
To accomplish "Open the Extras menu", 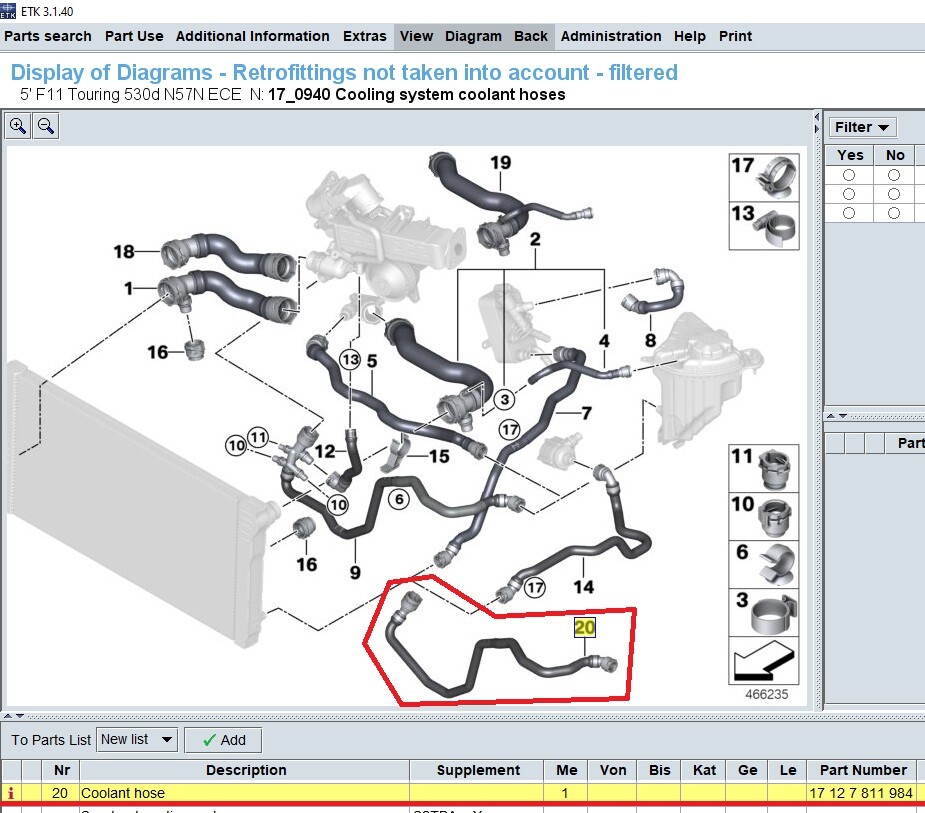I will (x=365, y=36).
